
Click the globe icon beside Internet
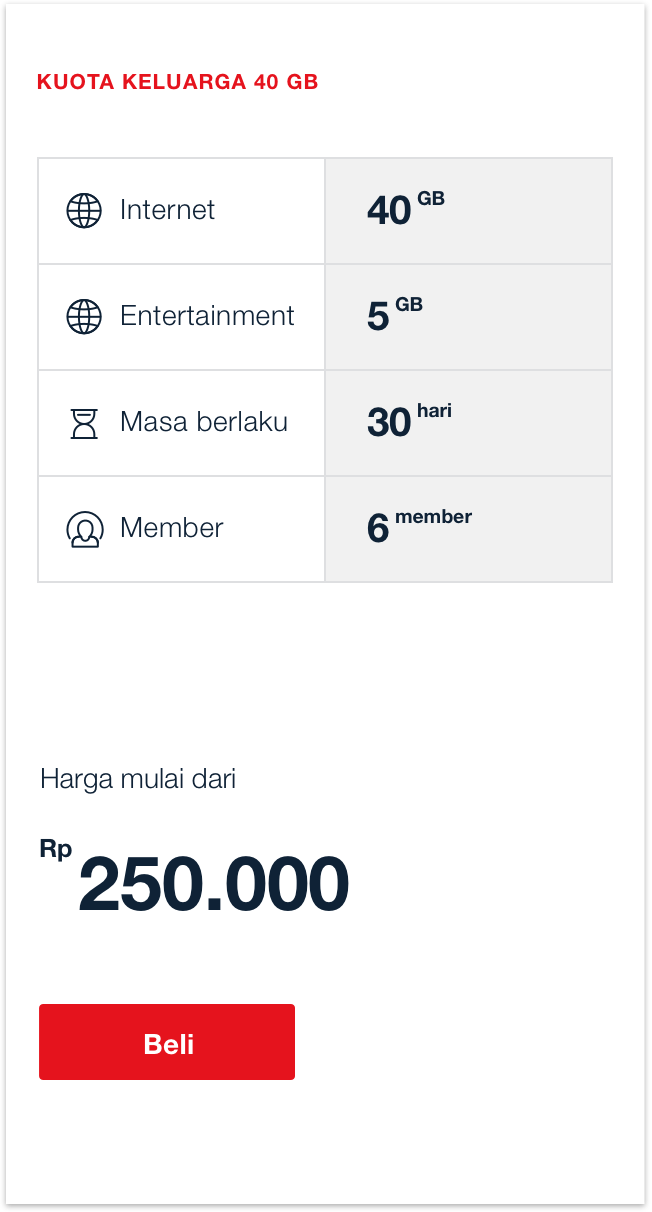(x=84, y=211)
